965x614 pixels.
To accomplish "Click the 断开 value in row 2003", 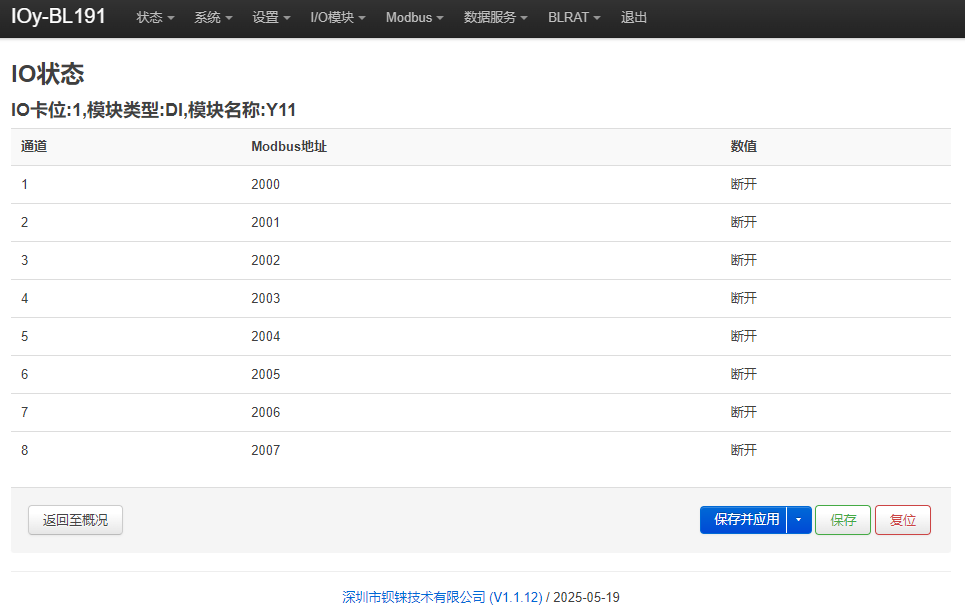I will pyautogui.click(x=743, y=299).
